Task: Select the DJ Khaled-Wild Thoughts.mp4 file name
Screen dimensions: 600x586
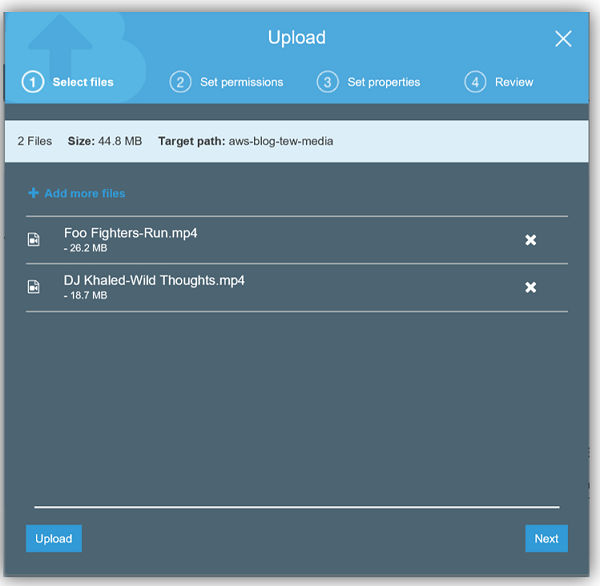Action: click(154, 280)
